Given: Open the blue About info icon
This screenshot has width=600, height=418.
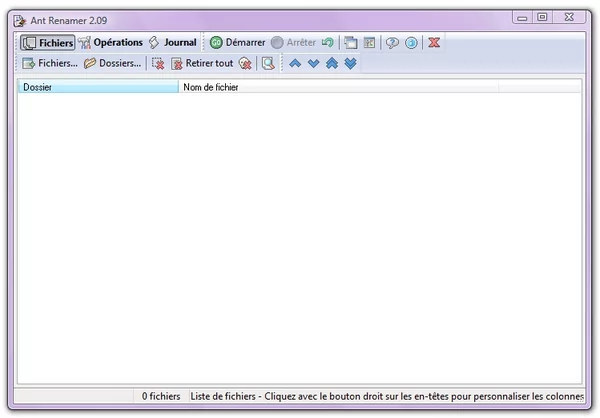Looking at the screenshot, I should (x=411, y=42).
